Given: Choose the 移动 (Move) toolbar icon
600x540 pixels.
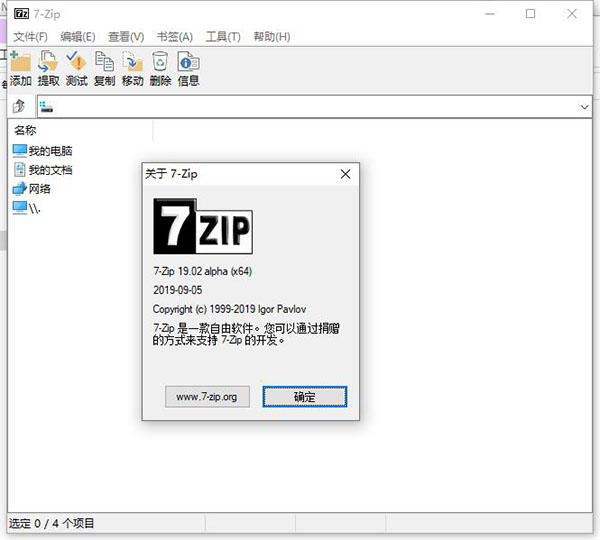Looking at the screenshot, I should click(x=132, y=61).
